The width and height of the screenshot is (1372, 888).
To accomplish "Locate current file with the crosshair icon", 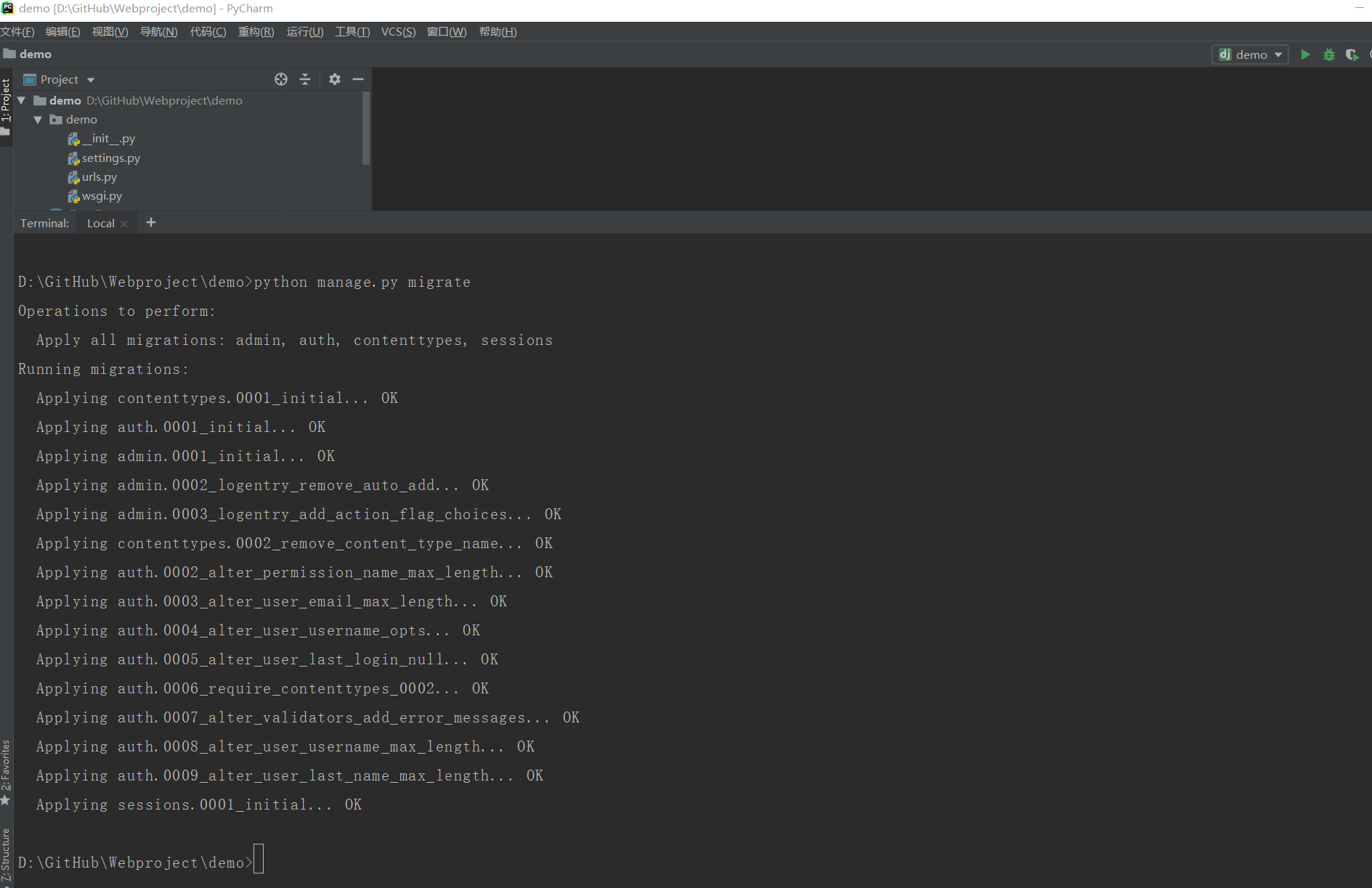I will tap(281, 79).
